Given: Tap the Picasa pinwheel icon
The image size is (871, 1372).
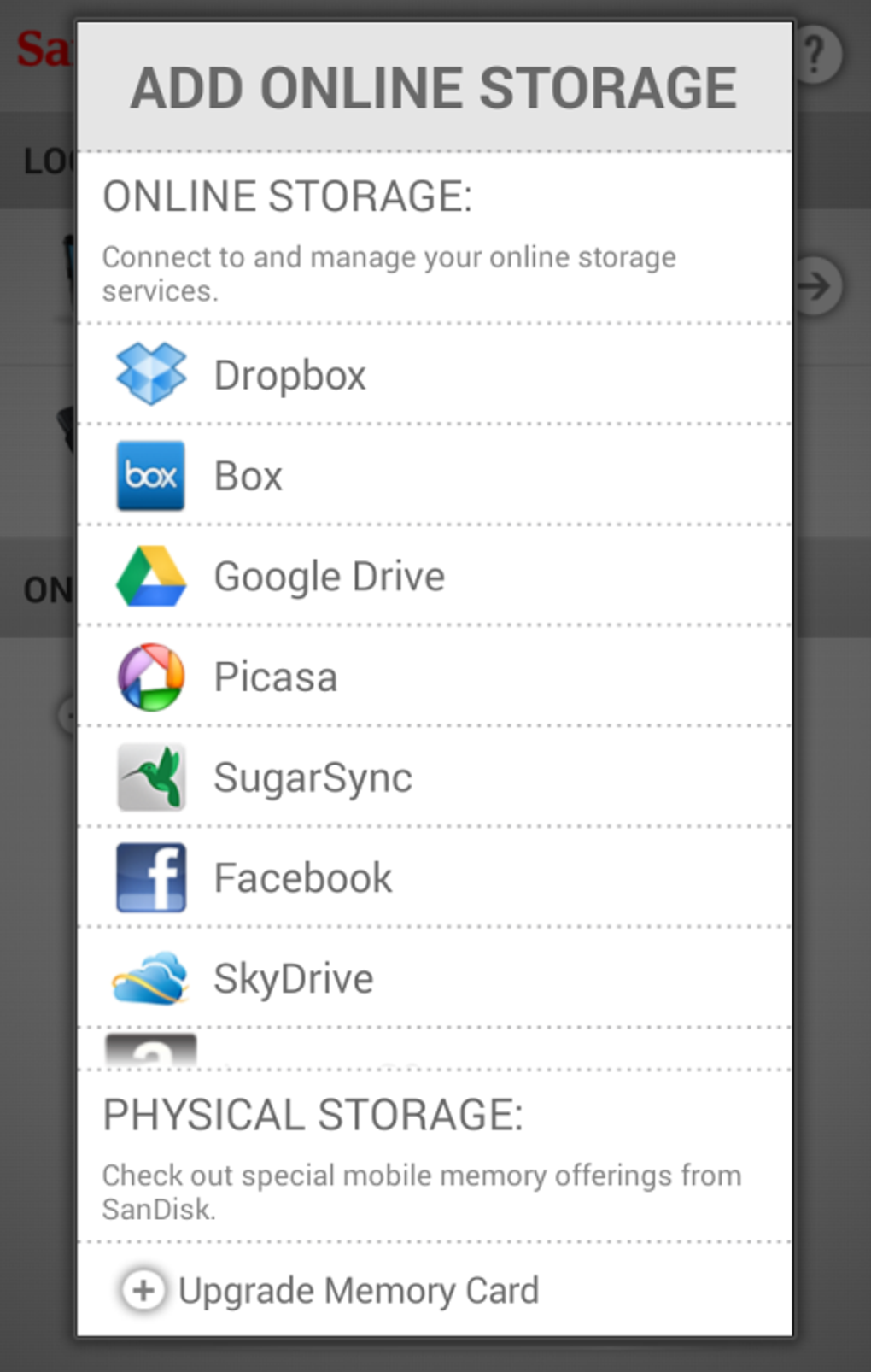Looking at the screenshot, I should pos(151,677).
